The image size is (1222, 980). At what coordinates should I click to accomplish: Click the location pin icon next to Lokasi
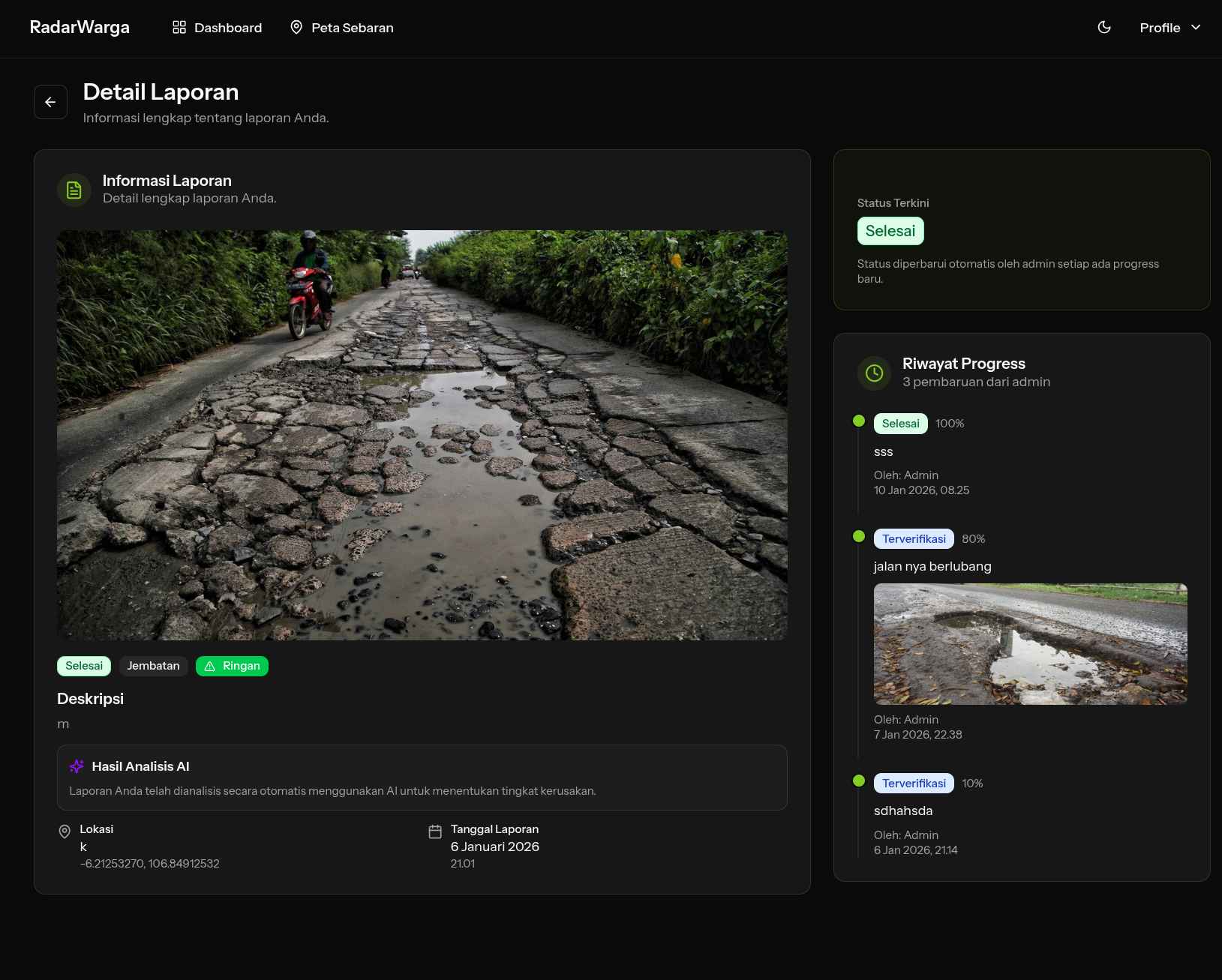coord(65,831)
